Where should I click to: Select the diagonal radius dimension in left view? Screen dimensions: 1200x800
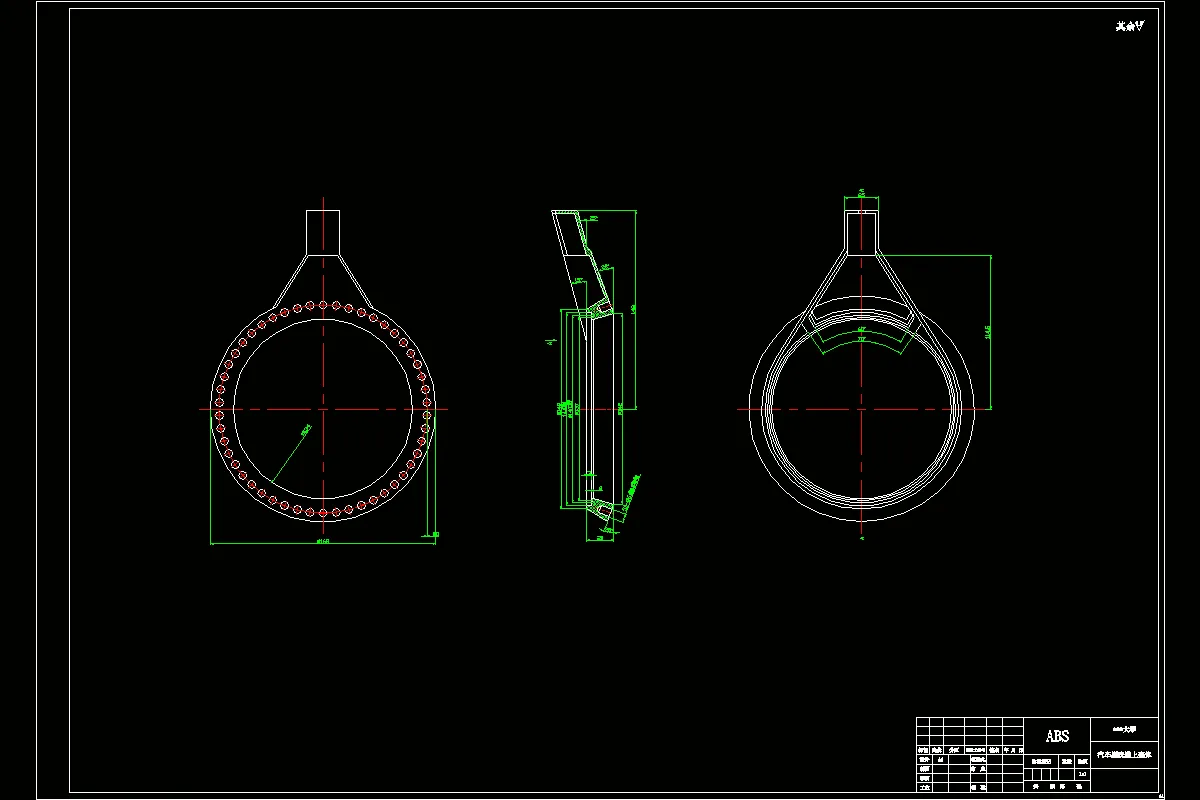tap(305, 429)
